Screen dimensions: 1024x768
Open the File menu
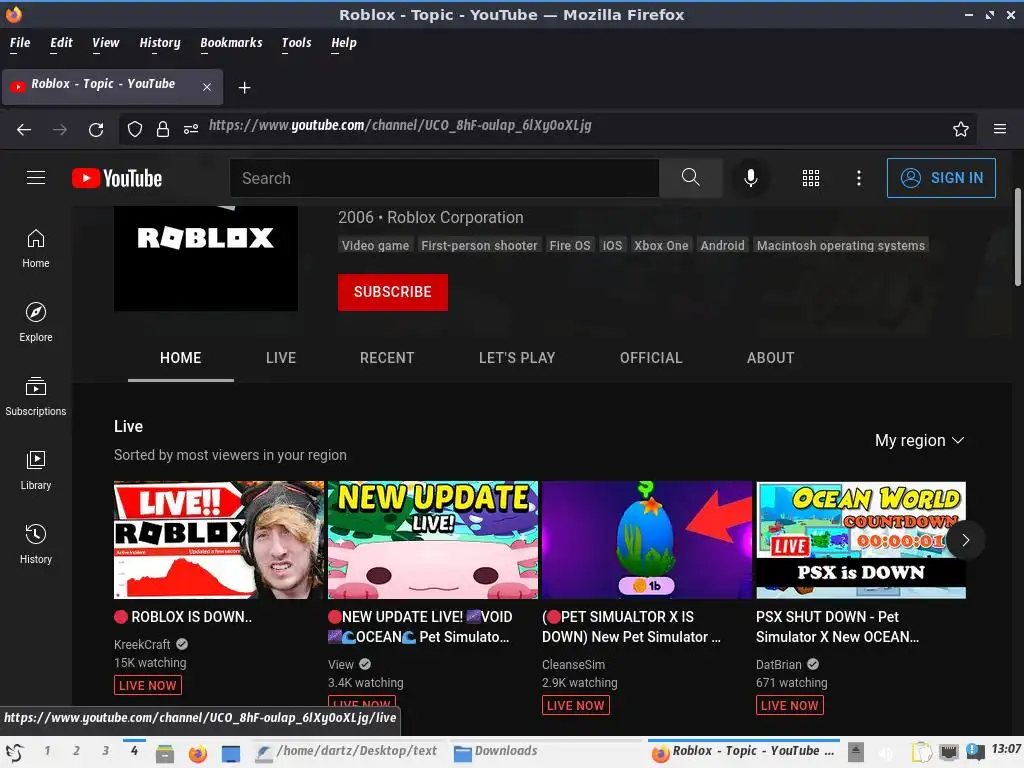pyautogui.click(x=20, y=43)
